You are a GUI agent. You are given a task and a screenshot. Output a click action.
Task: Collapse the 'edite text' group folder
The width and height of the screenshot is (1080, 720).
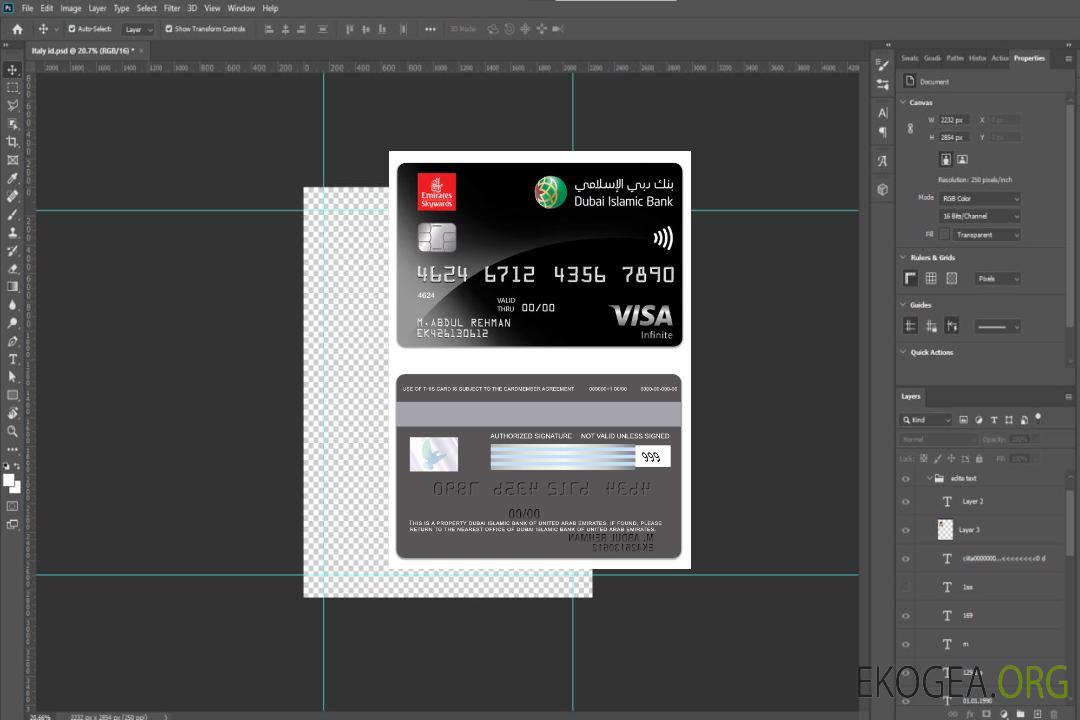tap(928, 478)
